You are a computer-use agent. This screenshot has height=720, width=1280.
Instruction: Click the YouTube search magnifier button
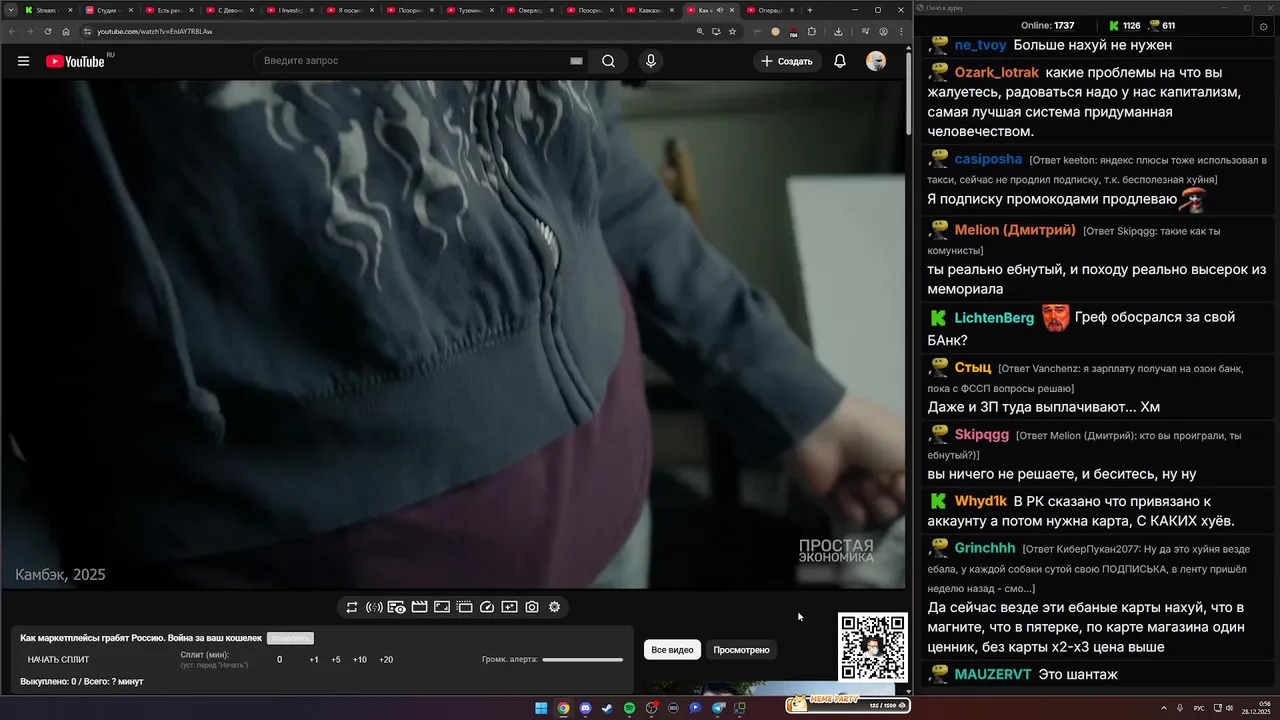coord(608,61)
